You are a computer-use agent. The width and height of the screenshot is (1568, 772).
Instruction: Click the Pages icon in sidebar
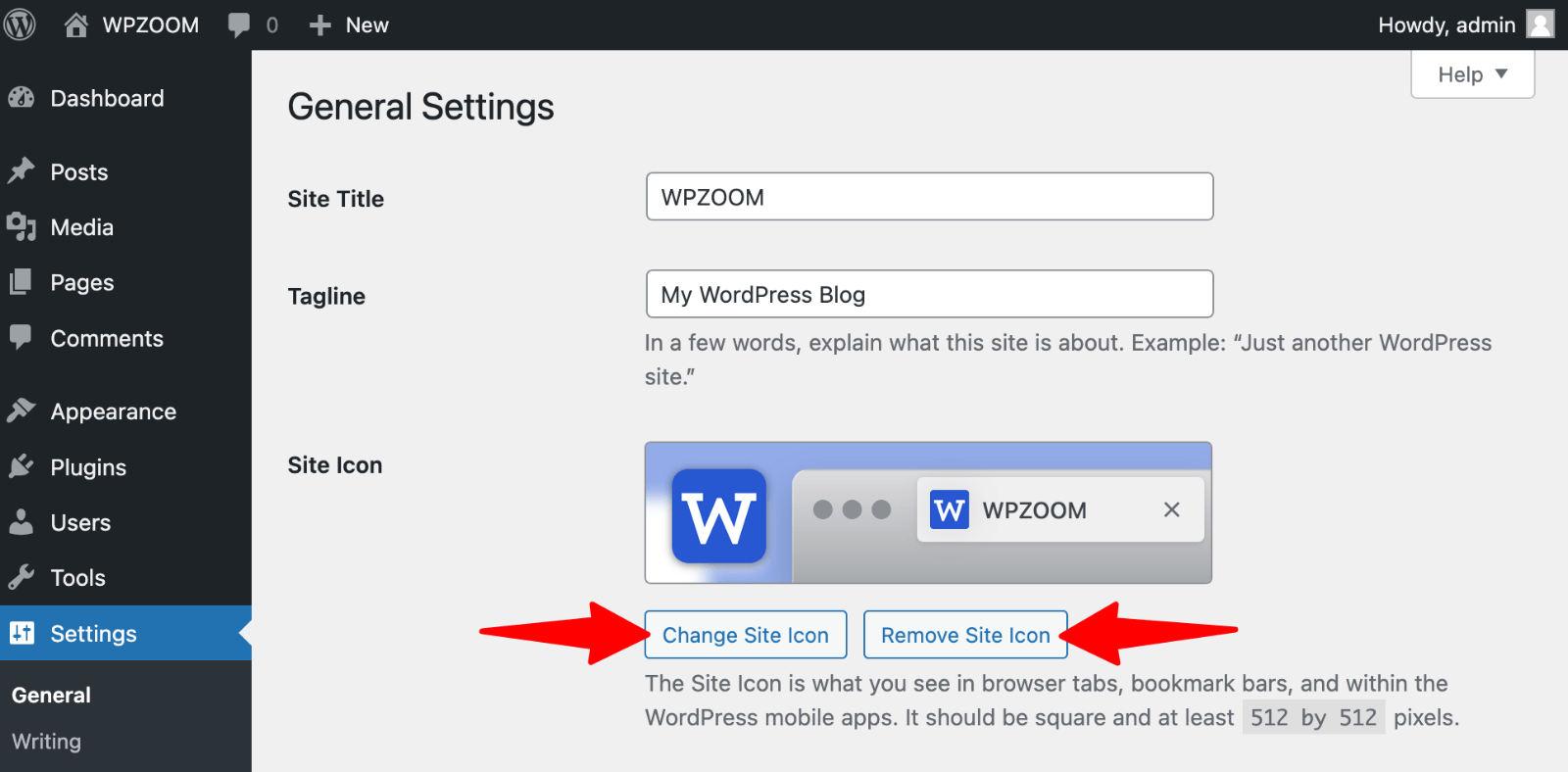[22, 282]
